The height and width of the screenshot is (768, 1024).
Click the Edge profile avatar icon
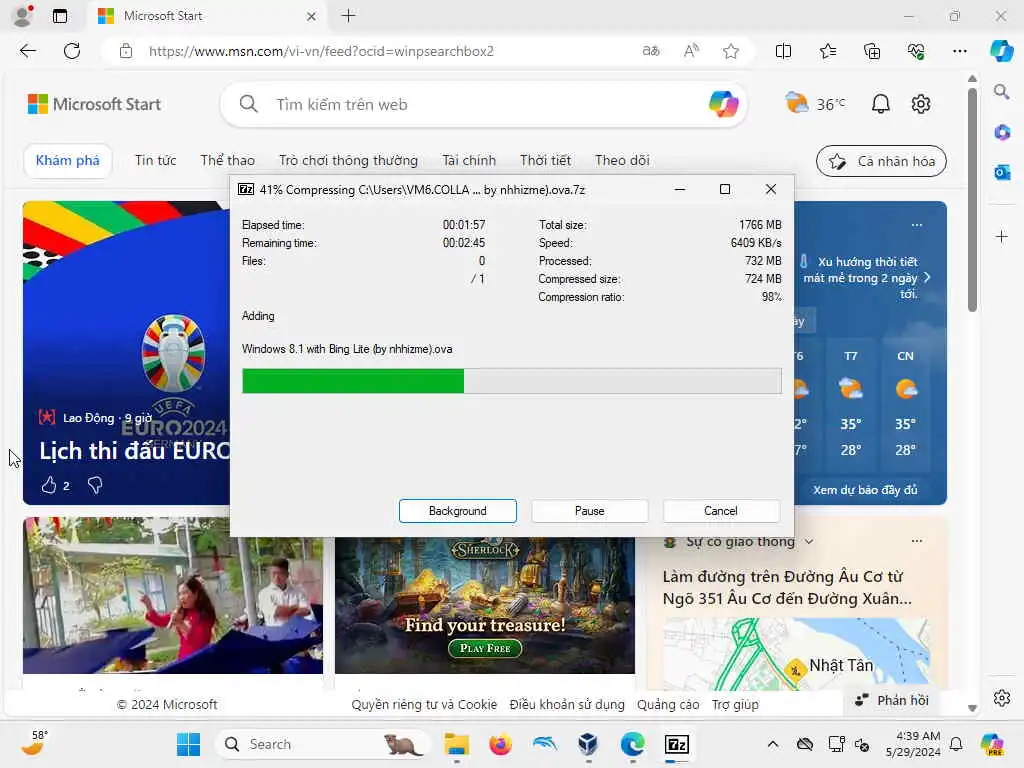point(23,16)
